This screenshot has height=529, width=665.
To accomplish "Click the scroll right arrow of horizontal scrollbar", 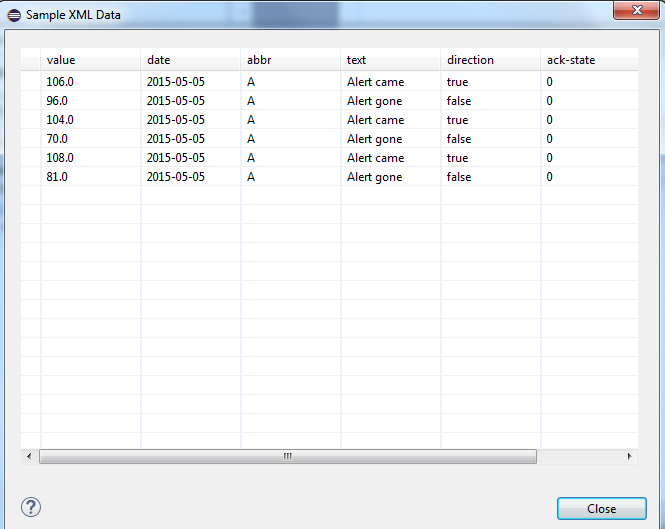I will tap(629, 456).
